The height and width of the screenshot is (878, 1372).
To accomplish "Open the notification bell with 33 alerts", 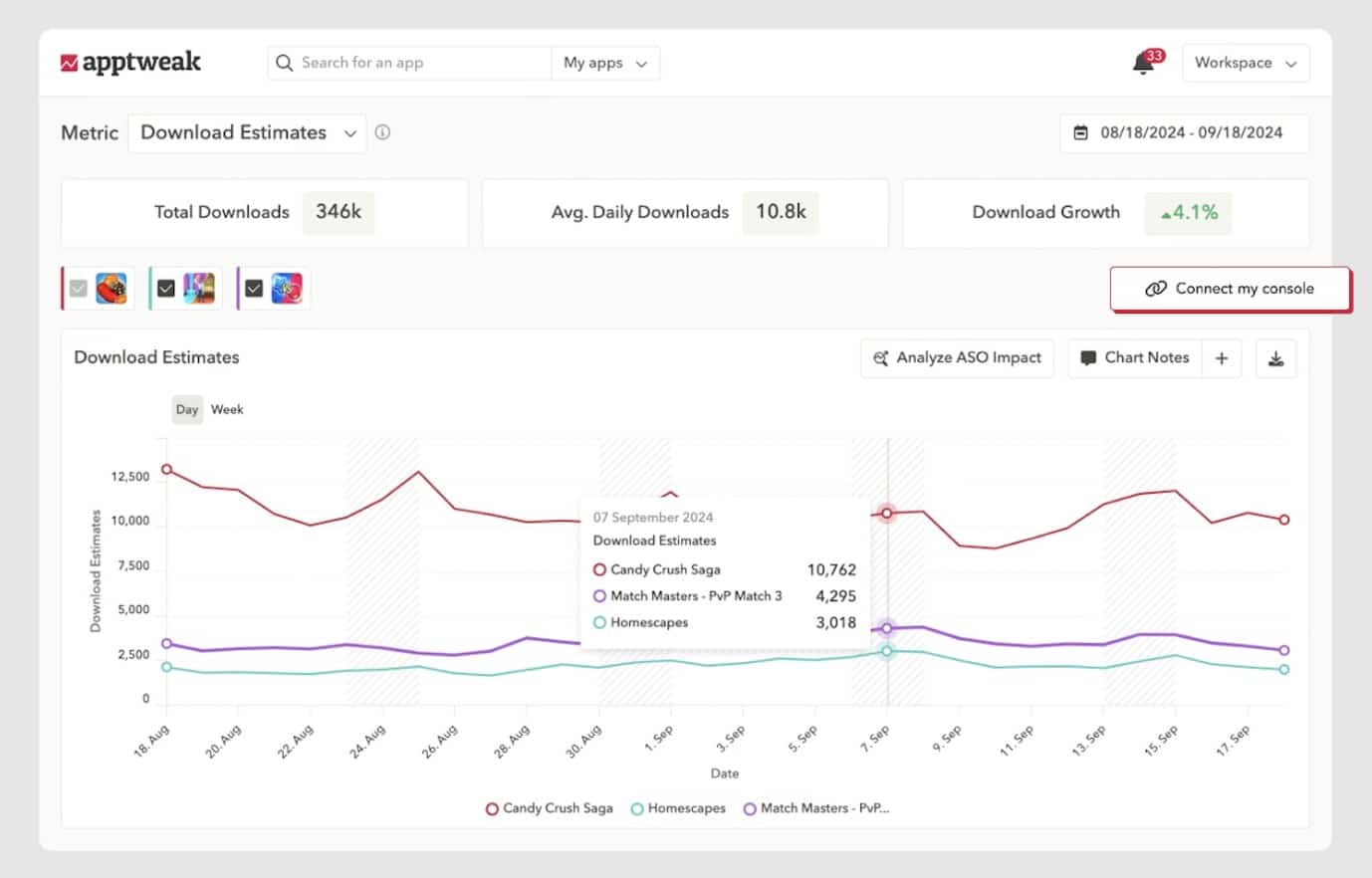I will click(x=1141, y=63).
